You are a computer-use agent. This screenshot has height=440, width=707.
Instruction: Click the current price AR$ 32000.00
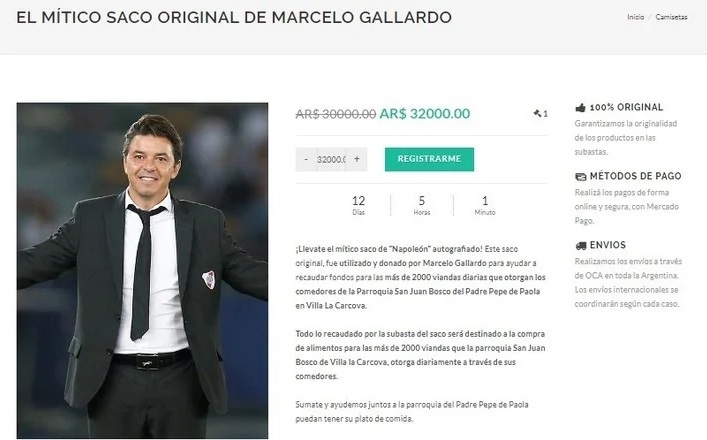tap(425, 114)
